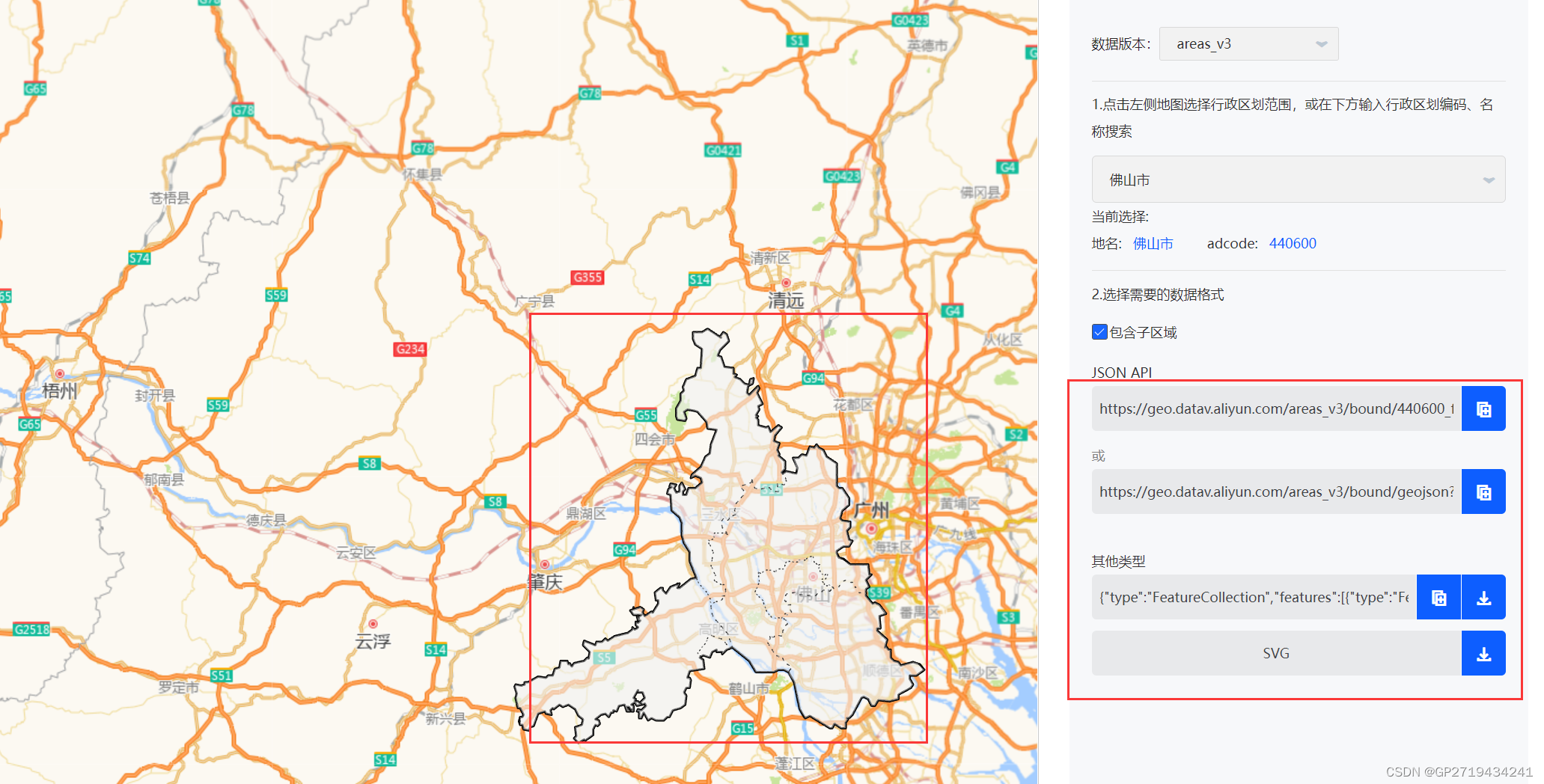Click 肇庆 city label on the map
1544x784 pixels.
click(x=545, y=582)
